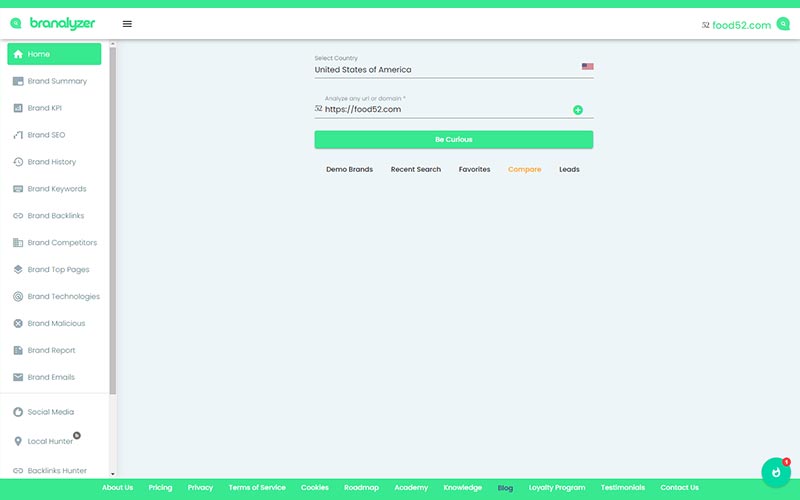Open Terms of Service footer link
Viewport: 800px width, 500px height.
tap(257, 488)
